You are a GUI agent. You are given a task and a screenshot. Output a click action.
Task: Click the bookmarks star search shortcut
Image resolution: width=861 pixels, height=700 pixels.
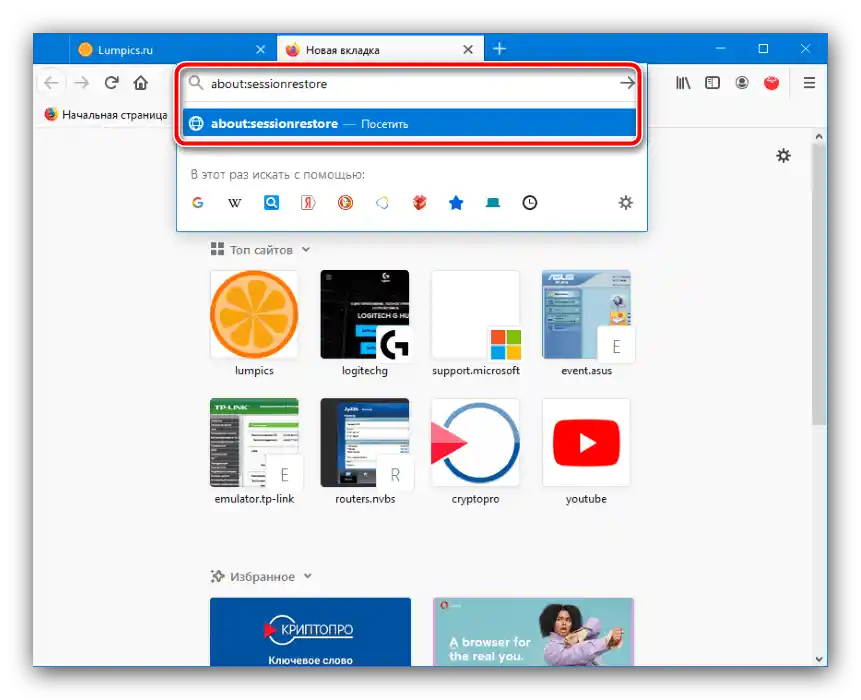tap(456, 202)
